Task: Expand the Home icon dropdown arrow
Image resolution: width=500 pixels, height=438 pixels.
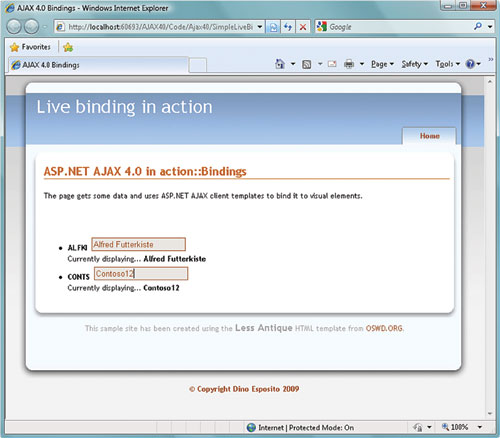Action: [293, 64]
